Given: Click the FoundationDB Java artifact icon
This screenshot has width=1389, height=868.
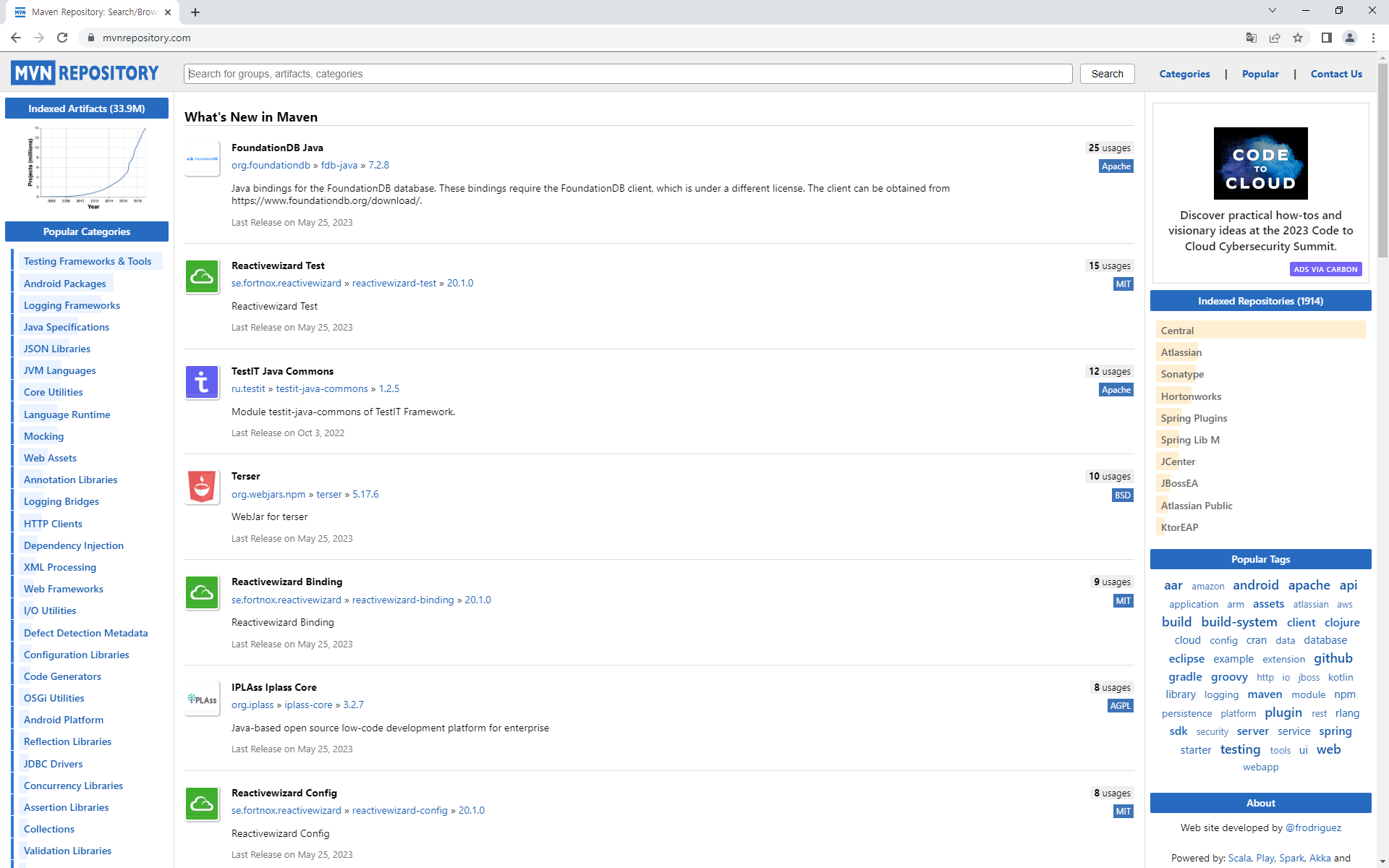Looking at the screenshot, I should point(202,158).
